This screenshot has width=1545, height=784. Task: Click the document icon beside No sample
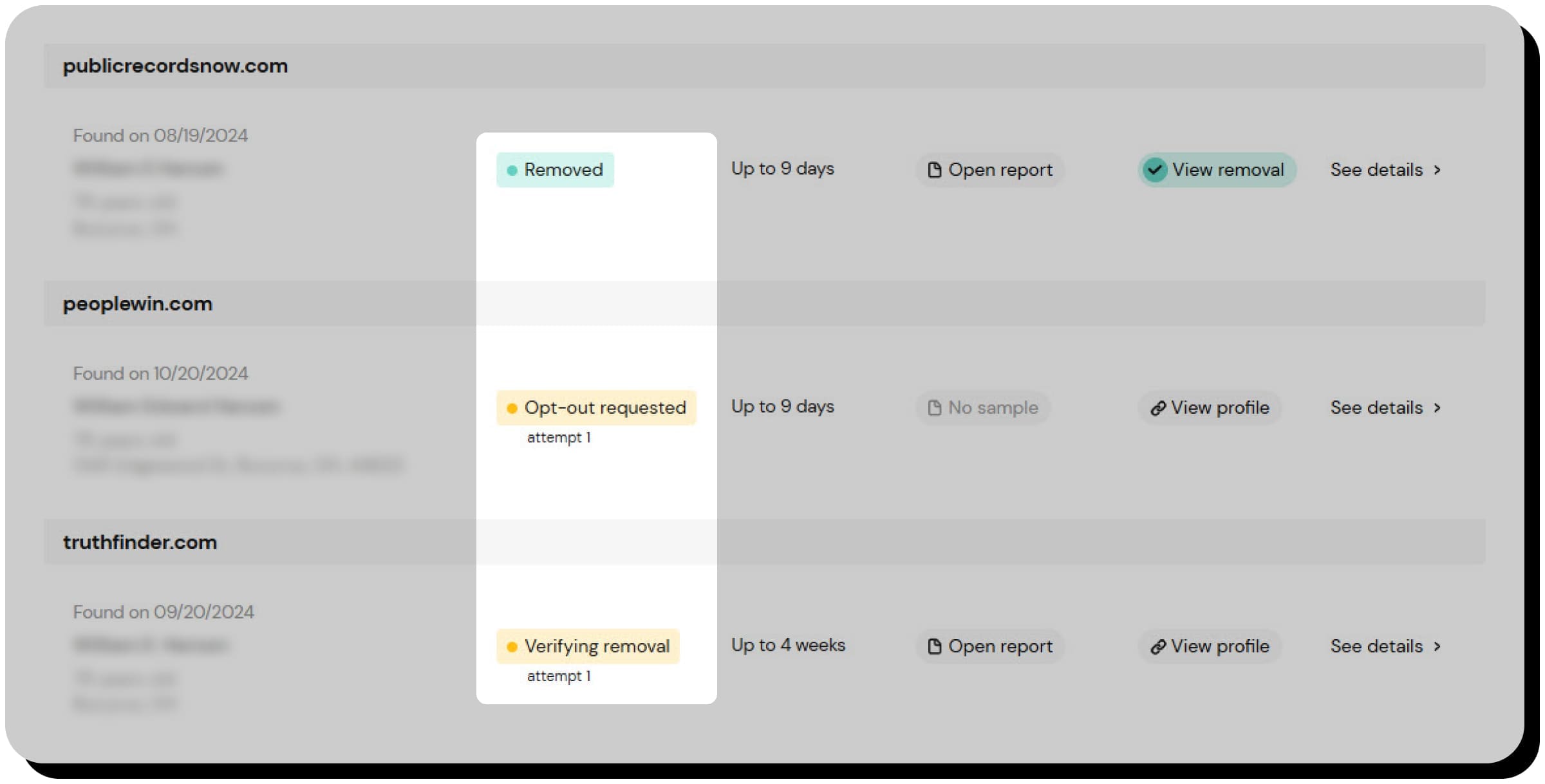click(x=934, y=408)
